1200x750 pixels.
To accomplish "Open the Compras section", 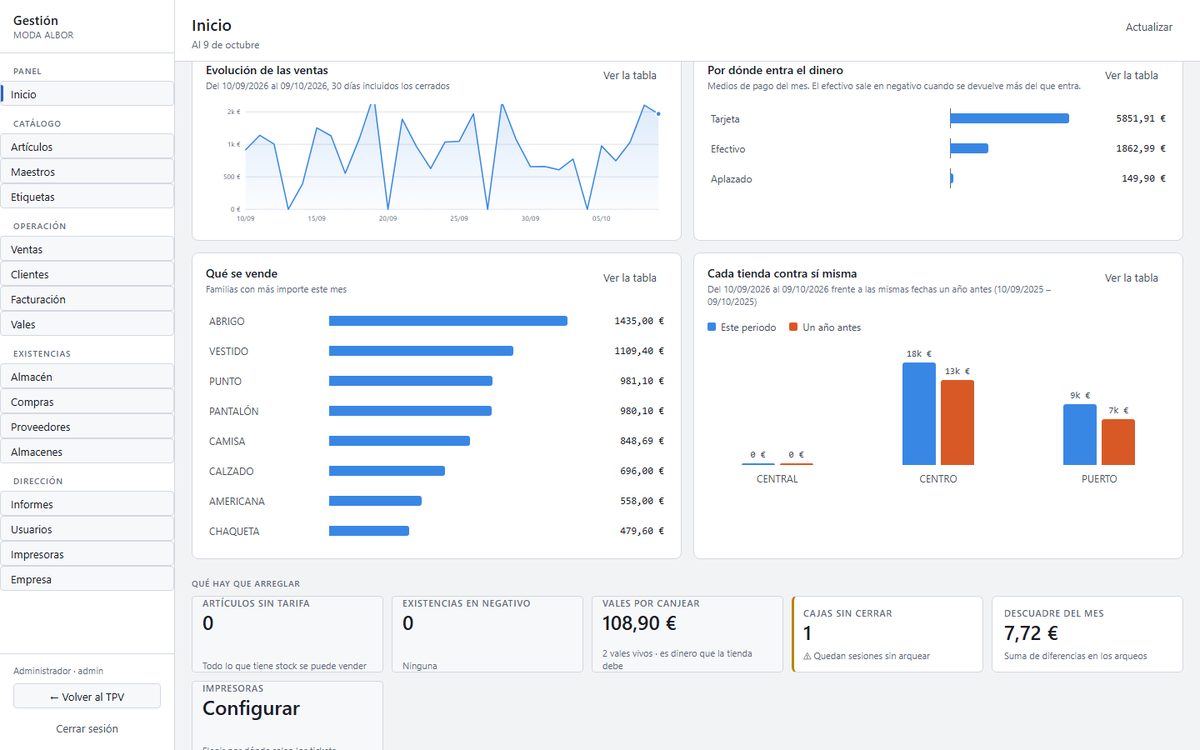I will (87, 402).
